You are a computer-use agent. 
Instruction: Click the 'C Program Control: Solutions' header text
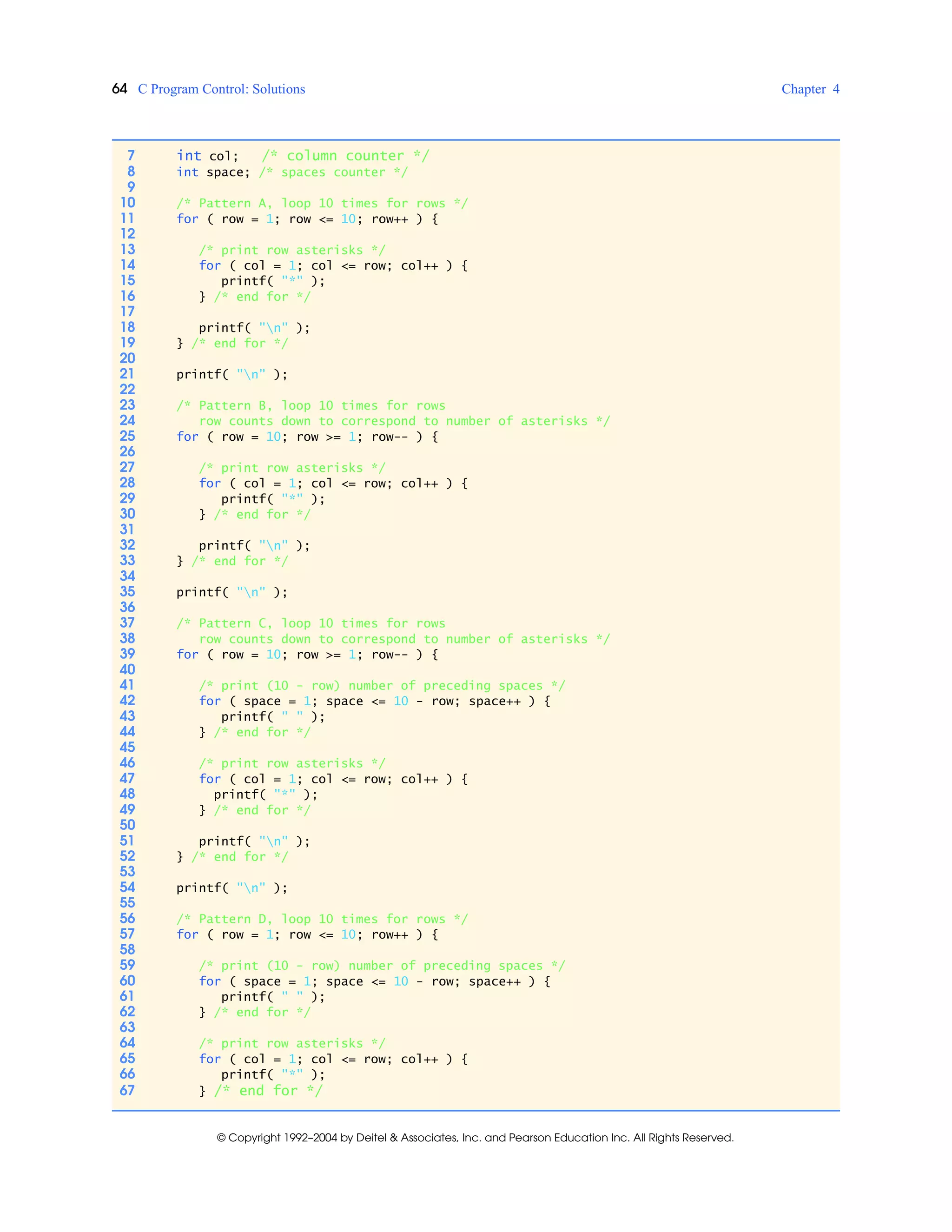coord(221,89)
